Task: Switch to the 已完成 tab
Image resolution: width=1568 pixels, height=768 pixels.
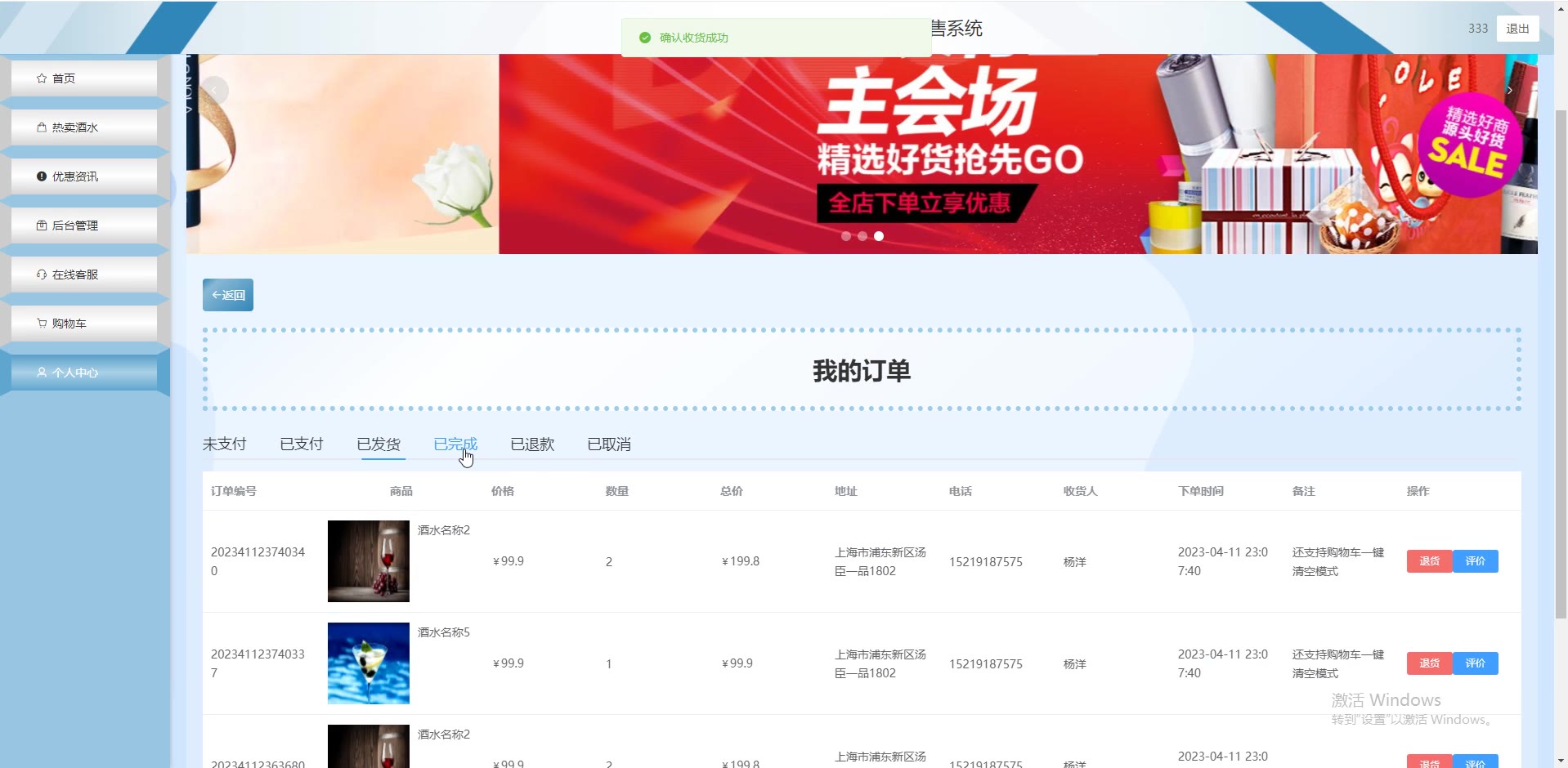Action: (x=455, y=444)
